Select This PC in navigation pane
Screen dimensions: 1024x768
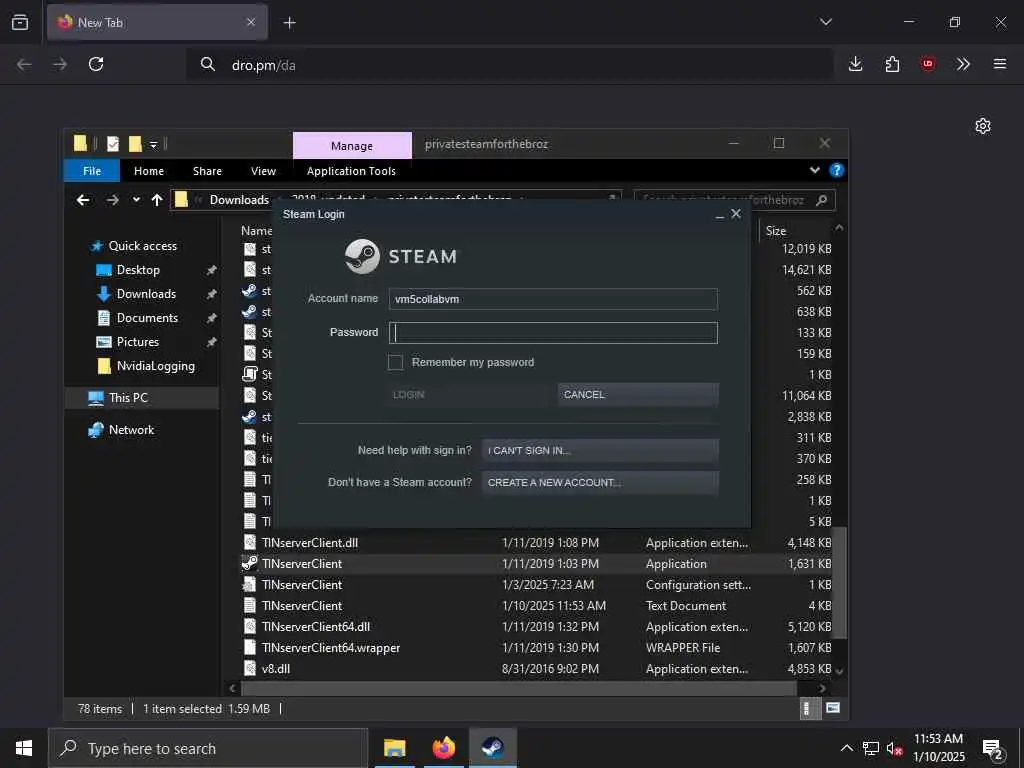coord(128,398)
